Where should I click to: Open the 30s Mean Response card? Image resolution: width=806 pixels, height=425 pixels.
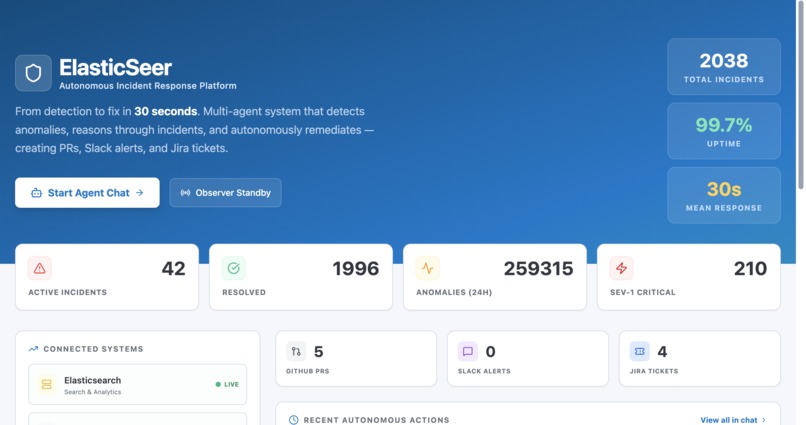point(724,195)
